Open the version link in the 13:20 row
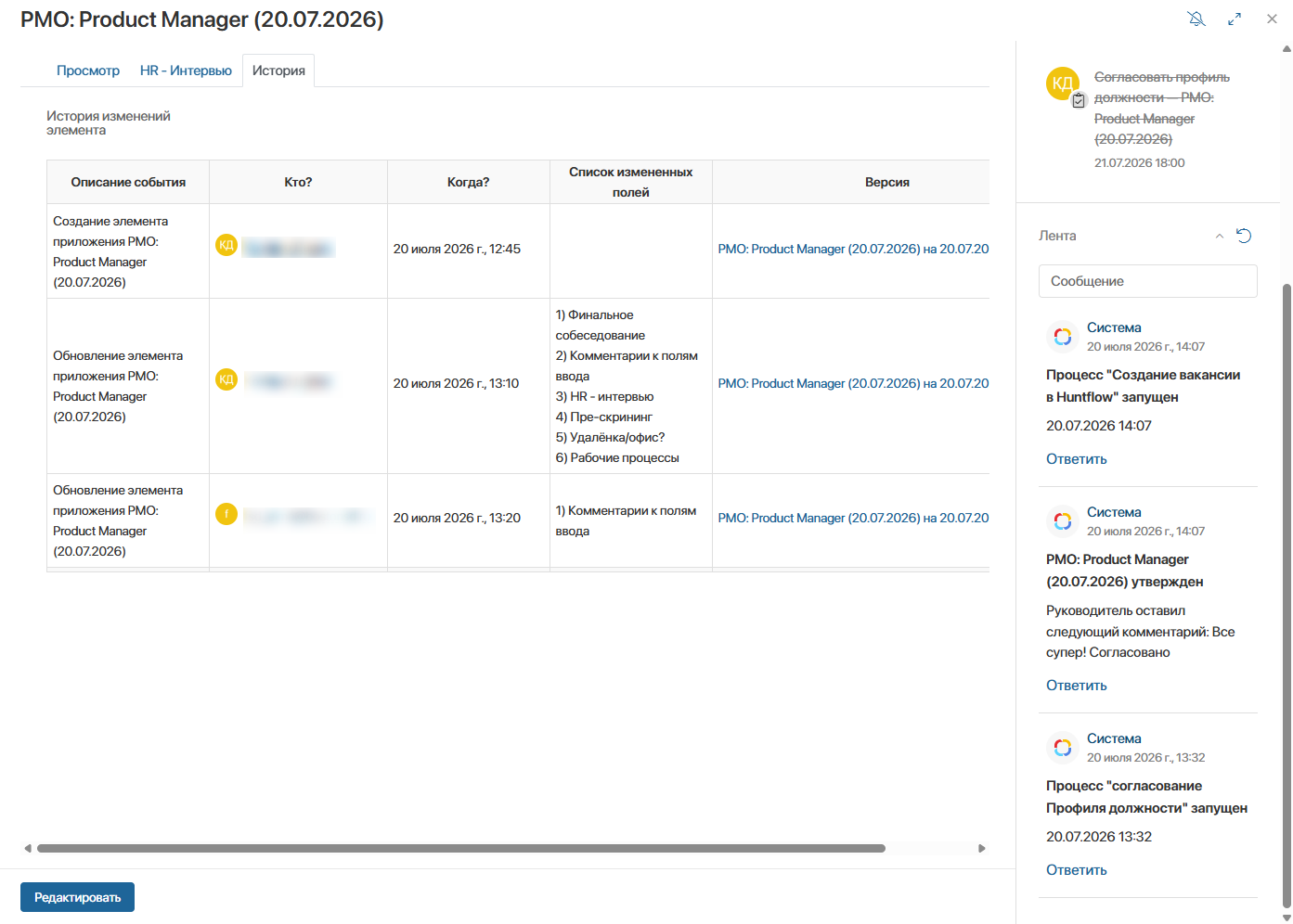The height and width of the screenshot is (924, 1293). point(853,518)
